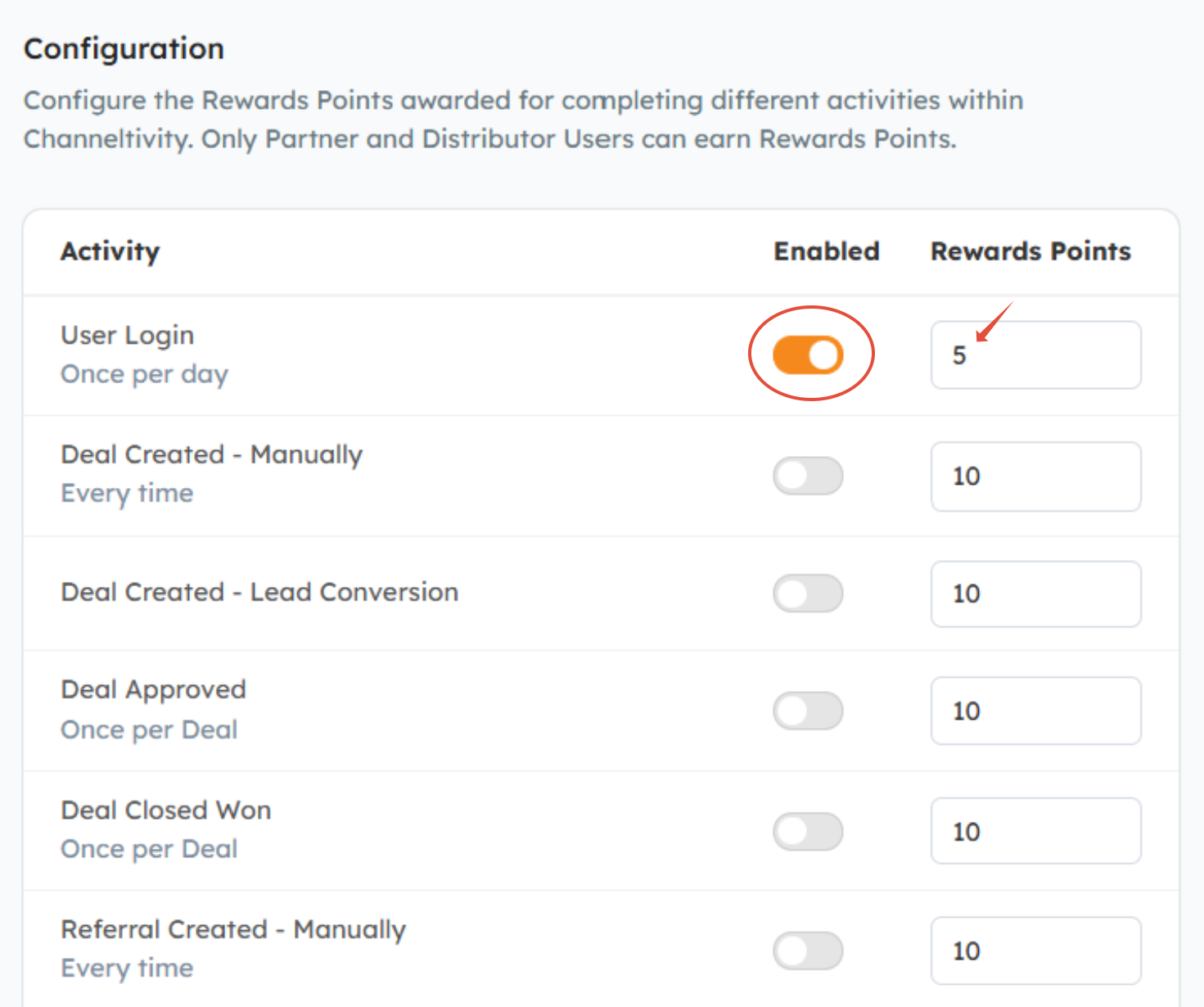Turn on the Deal Approved toggle
Image resolution: width=1204 pixels, height=1007 pixels.
[808, 711]
